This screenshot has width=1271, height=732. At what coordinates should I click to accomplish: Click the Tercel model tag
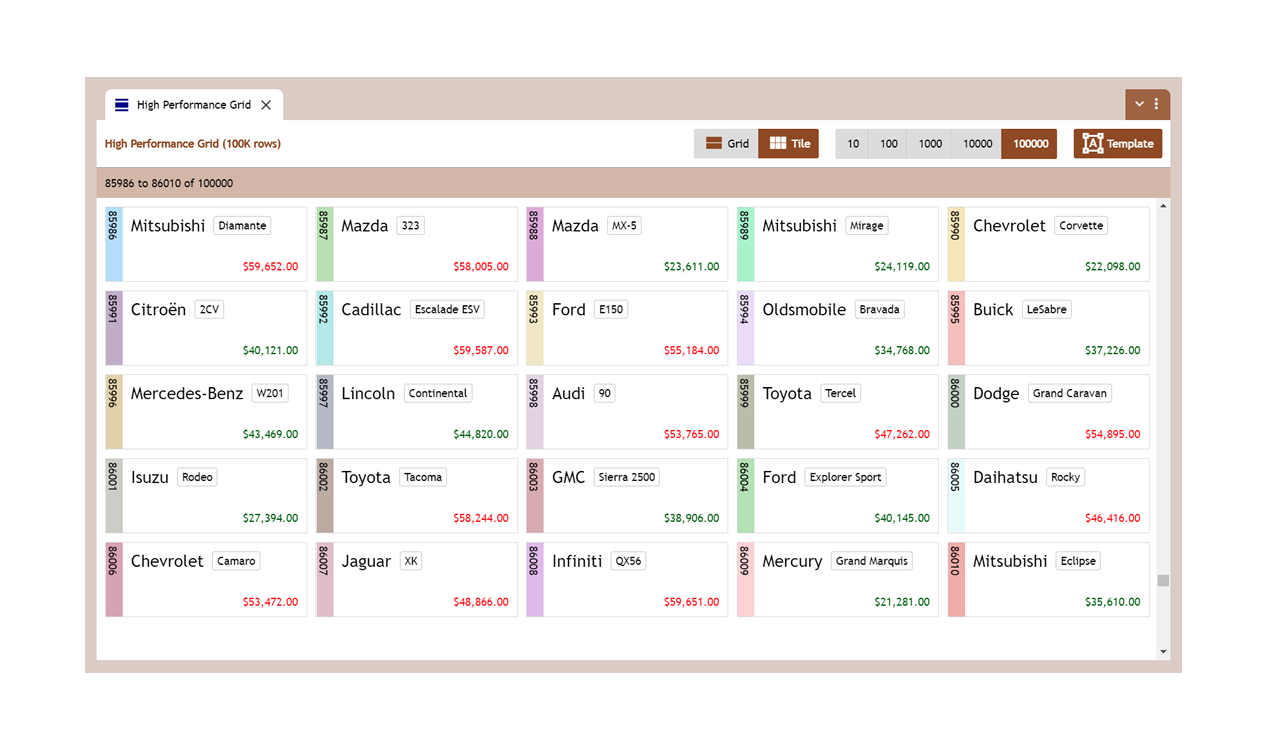pyautogui.click(x=841, y=394)
